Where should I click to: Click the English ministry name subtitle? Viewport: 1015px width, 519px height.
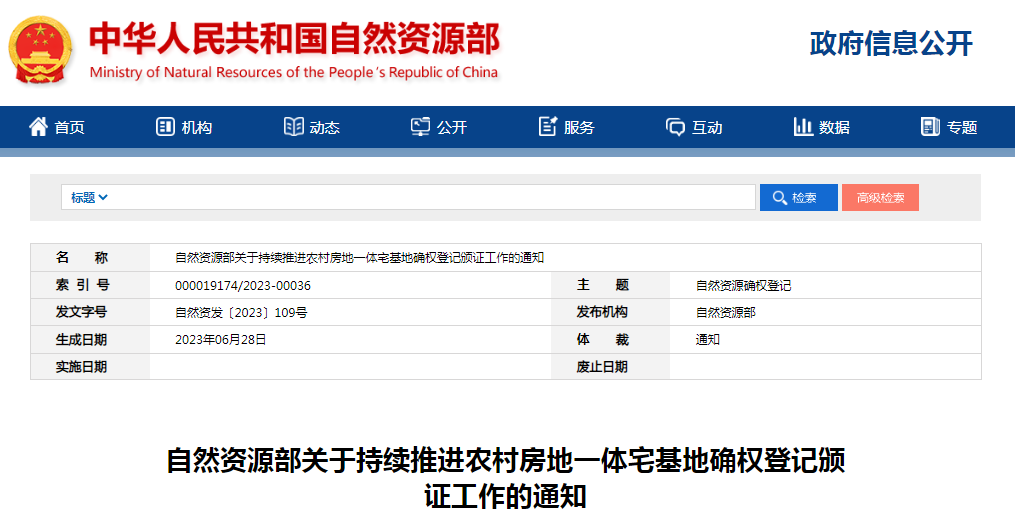(x=294, y=72)
